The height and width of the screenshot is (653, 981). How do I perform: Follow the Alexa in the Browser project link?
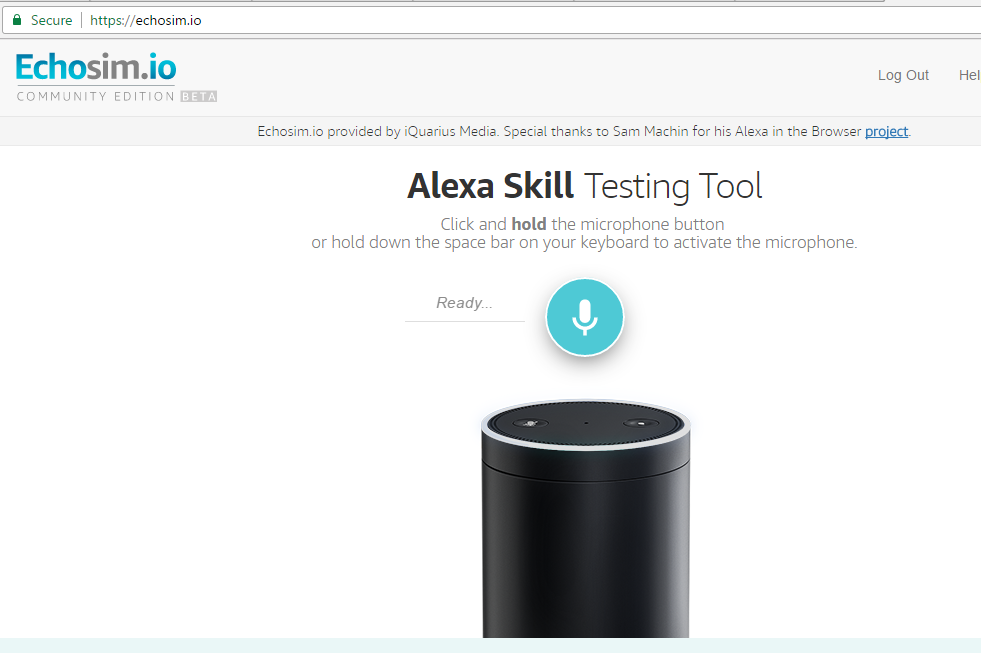click(x=886, y=131)
